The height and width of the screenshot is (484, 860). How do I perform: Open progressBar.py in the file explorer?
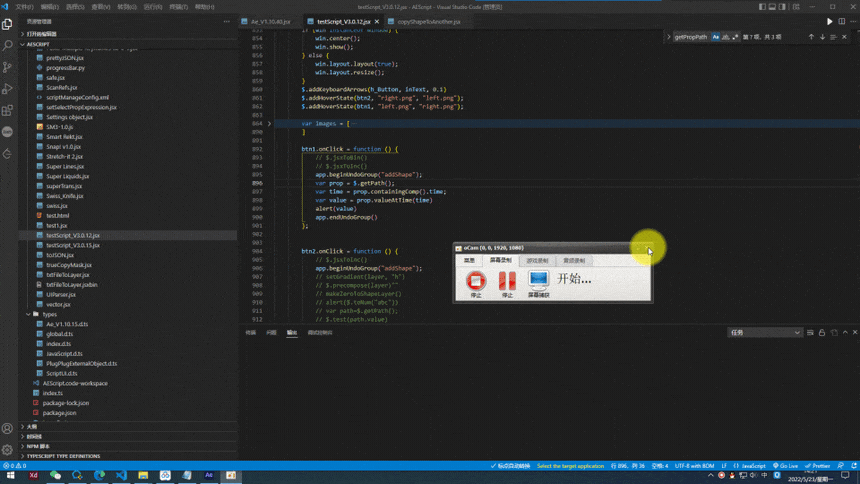pos(65,68)
